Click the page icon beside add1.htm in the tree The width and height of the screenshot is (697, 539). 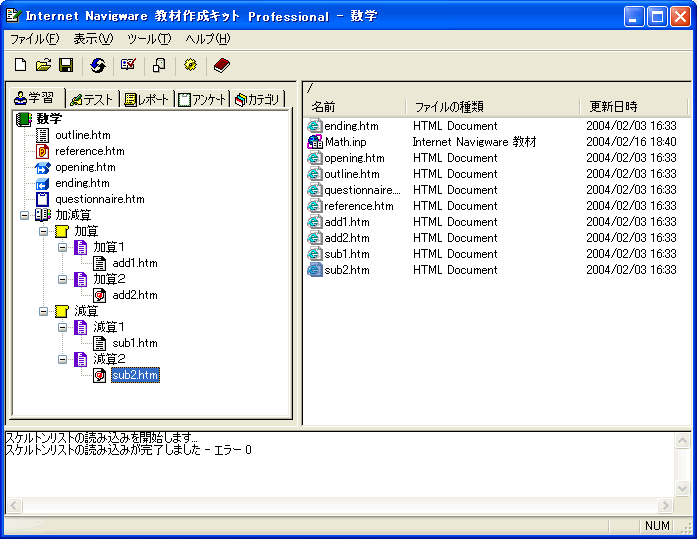[100, 264]
